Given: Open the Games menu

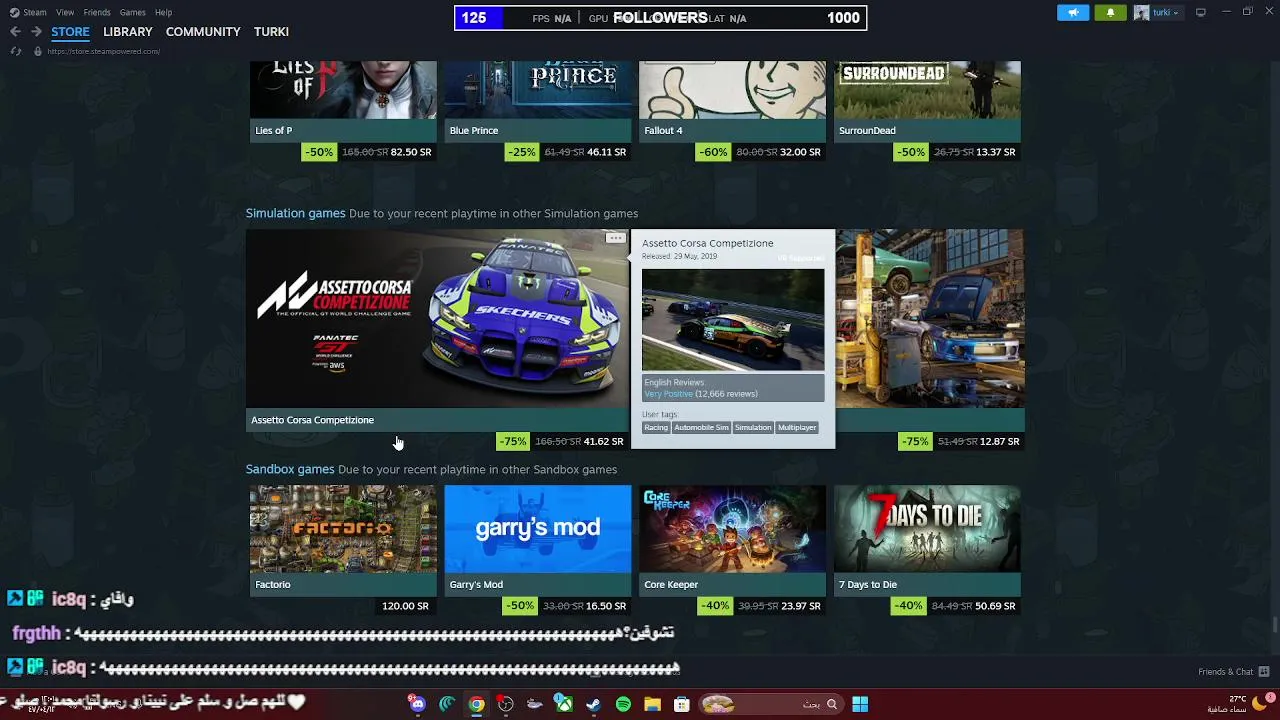Looking at the screenshot, I should coord(132,12).
